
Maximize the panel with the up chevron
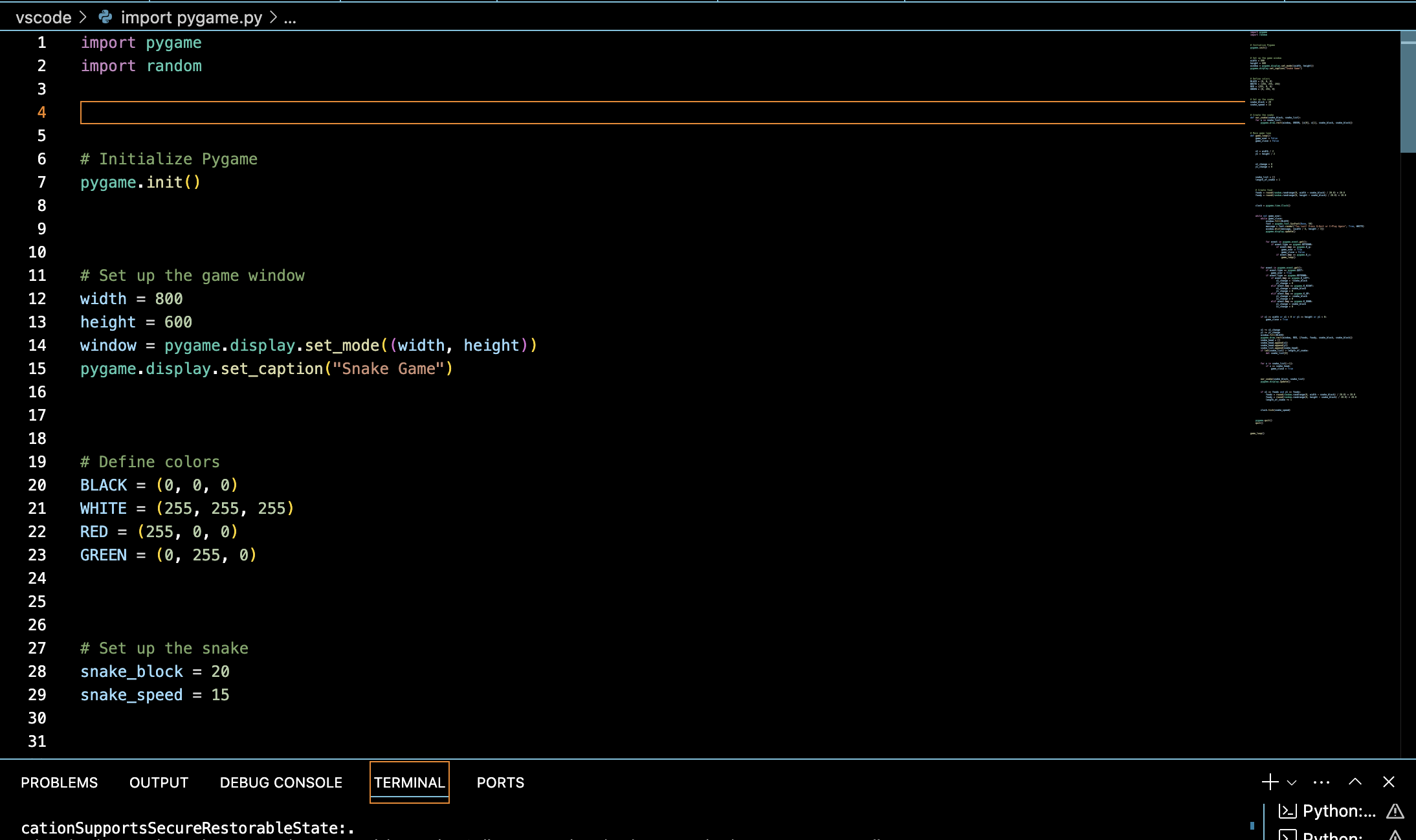coord(1355,782)
